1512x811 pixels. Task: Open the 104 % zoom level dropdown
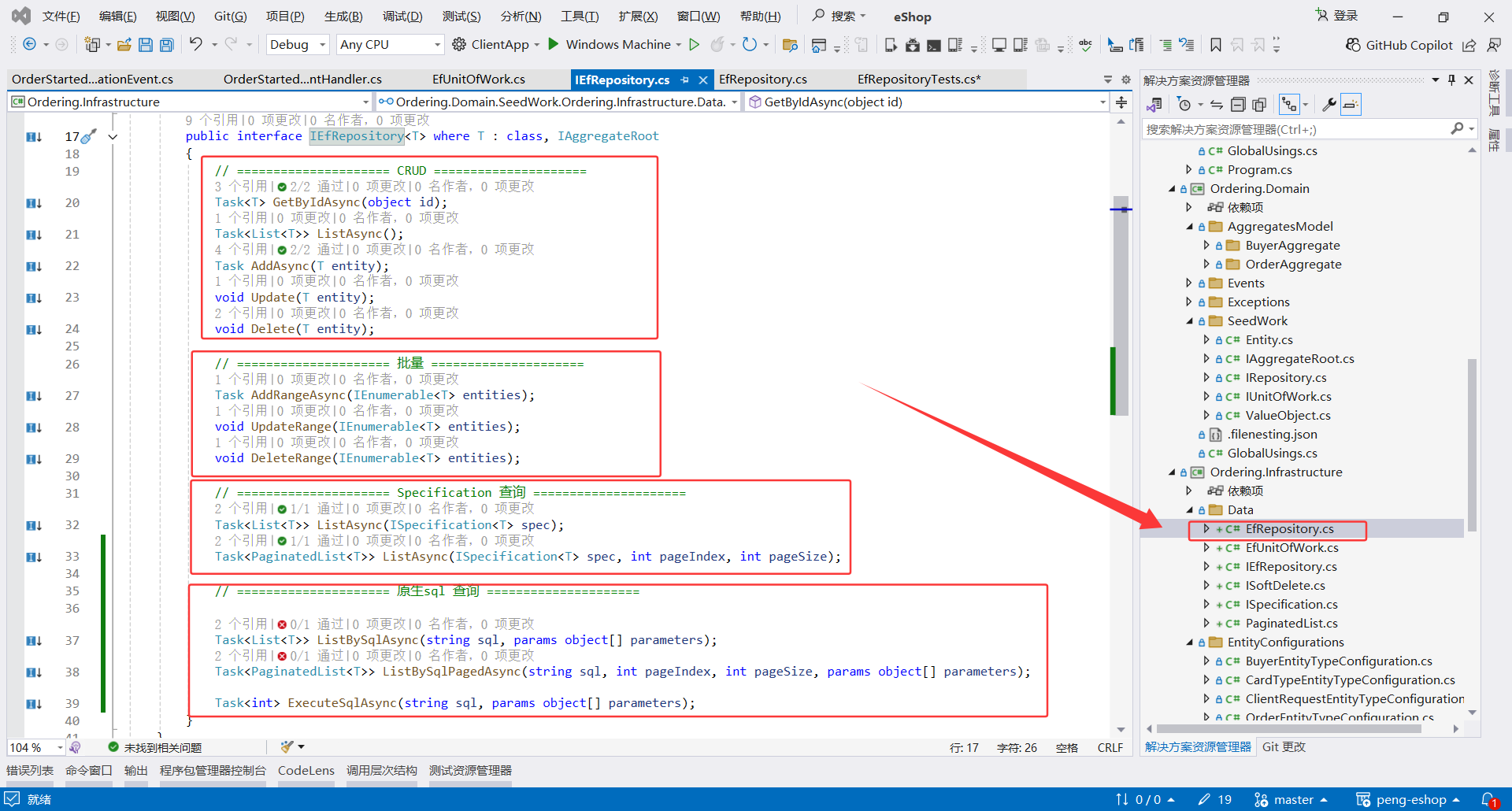(36, 747)
